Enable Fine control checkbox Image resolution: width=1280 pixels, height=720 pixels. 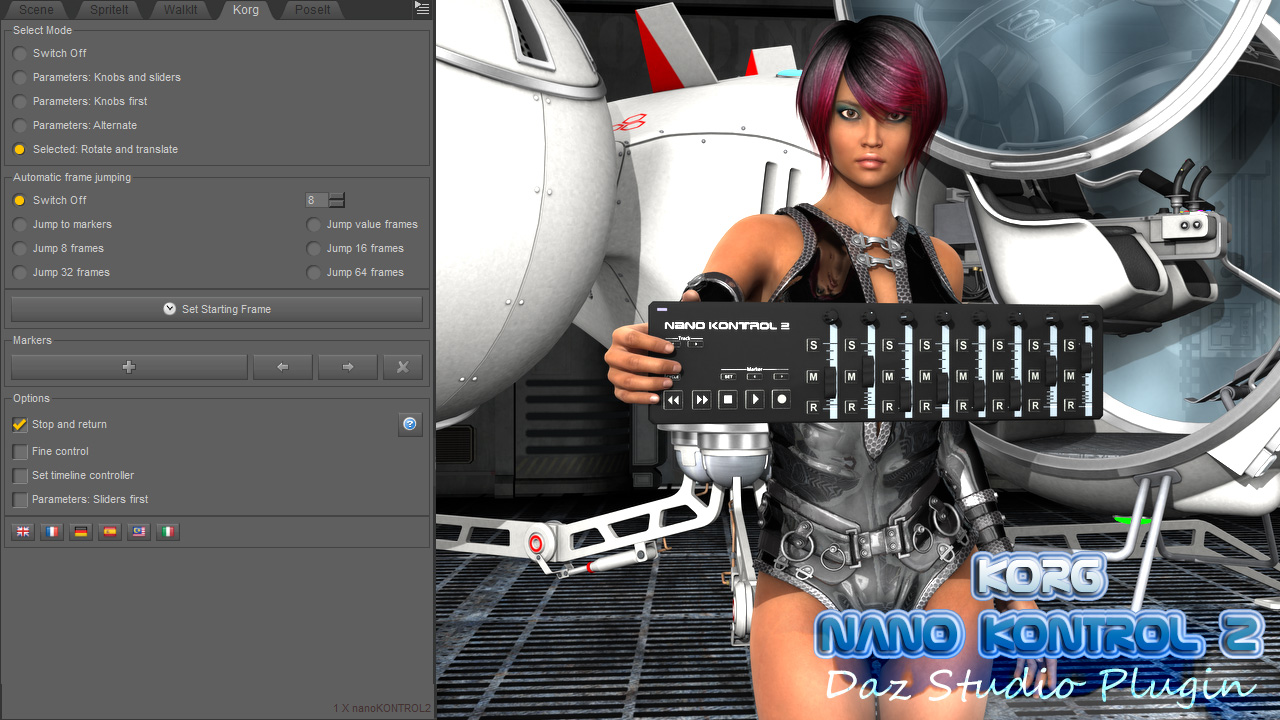click(x=50, y=451)
